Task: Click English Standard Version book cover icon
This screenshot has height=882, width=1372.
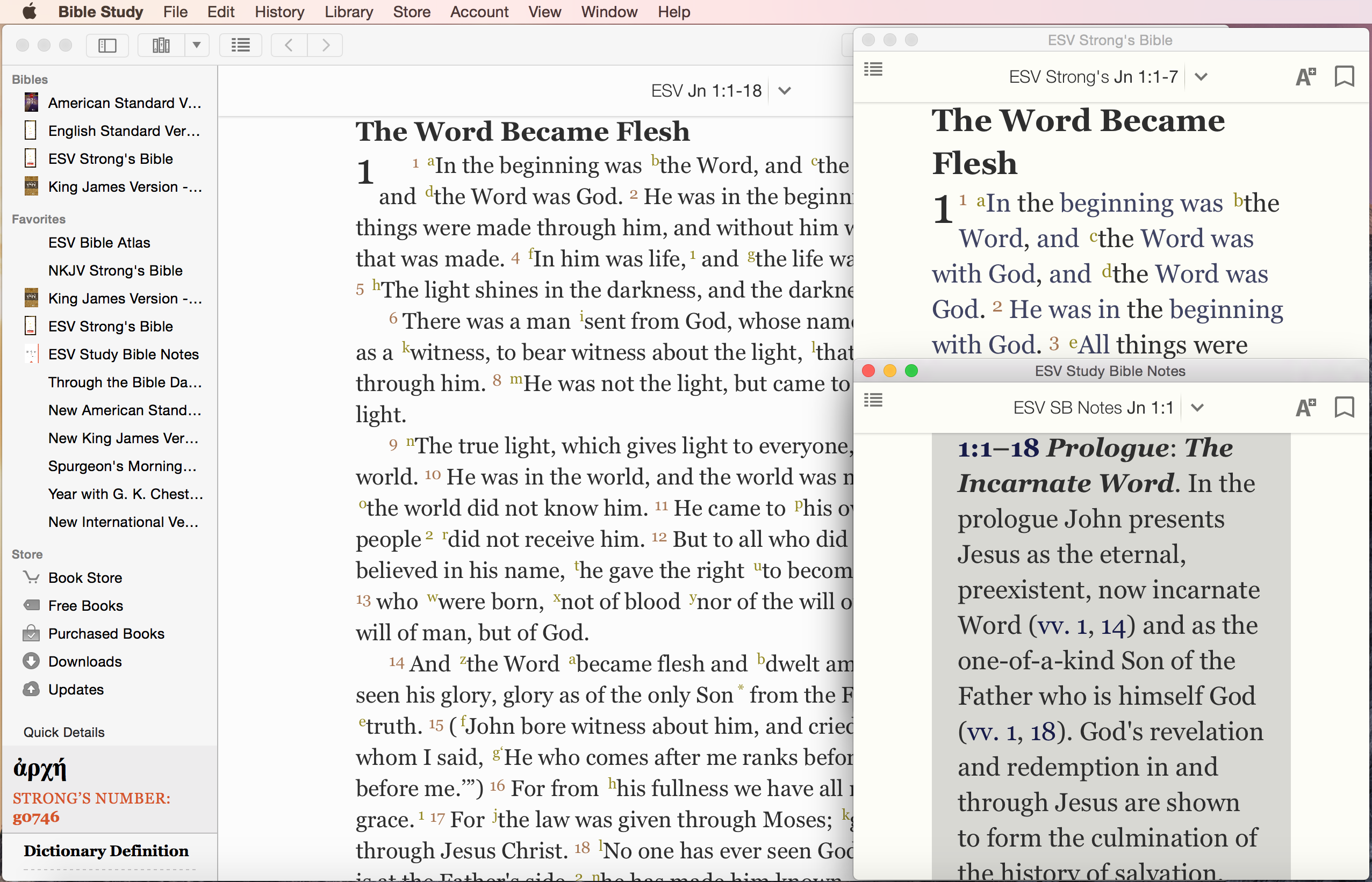Action: [31, 131]
